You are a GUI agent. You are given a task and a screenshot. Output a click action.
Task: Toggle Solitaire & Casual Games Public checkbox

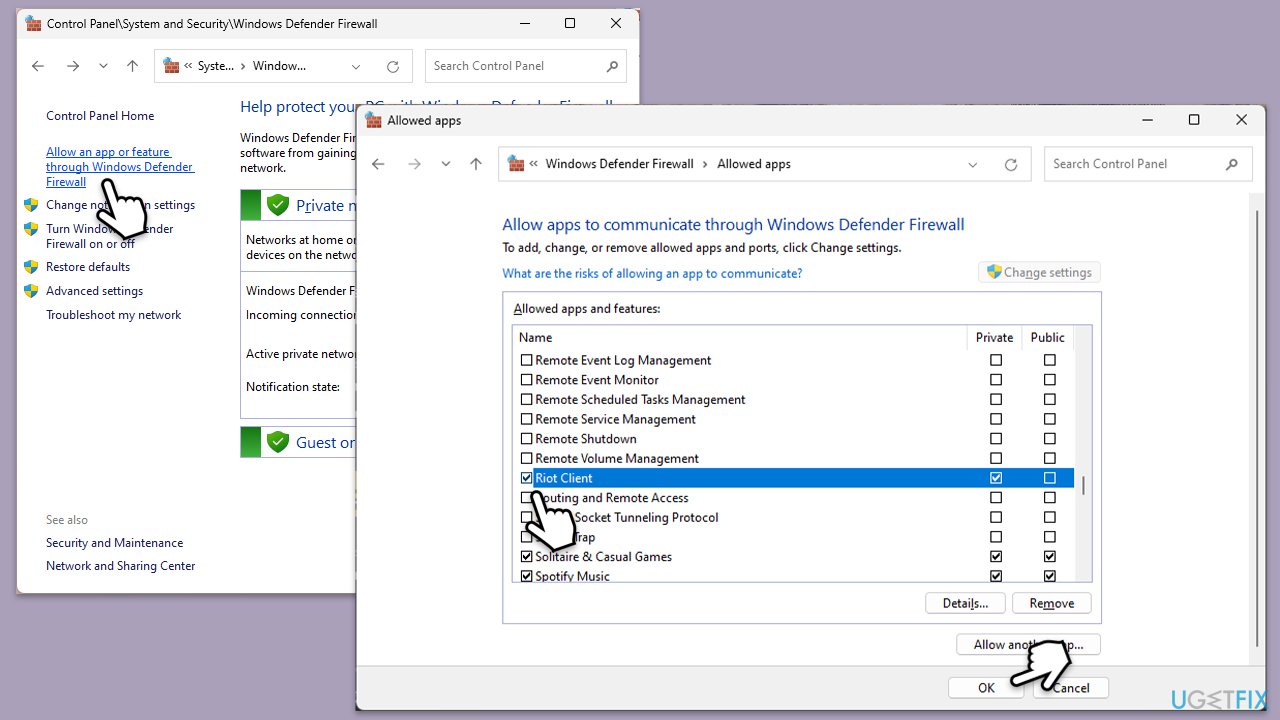click(x=1049, y=556)
